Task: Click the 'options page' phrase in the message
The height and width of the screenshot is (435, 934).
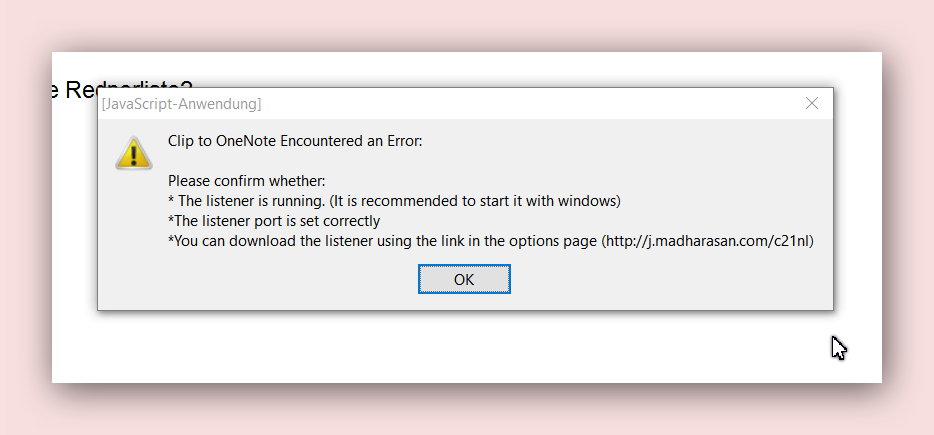Action: pos(556,241)
